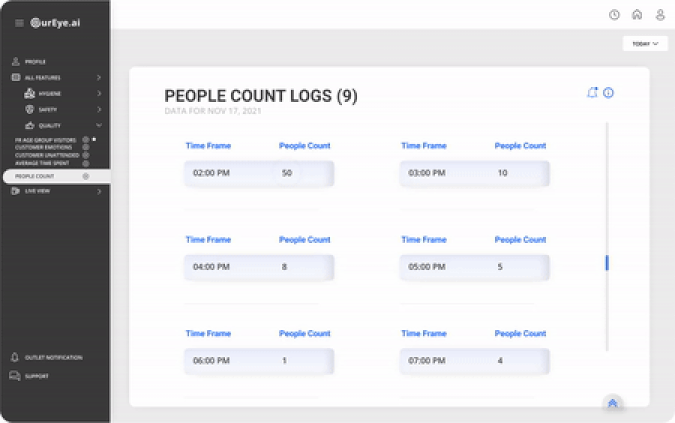Go to home via the house icon
This screenshot has height=423, width=675.
point(637,15)
